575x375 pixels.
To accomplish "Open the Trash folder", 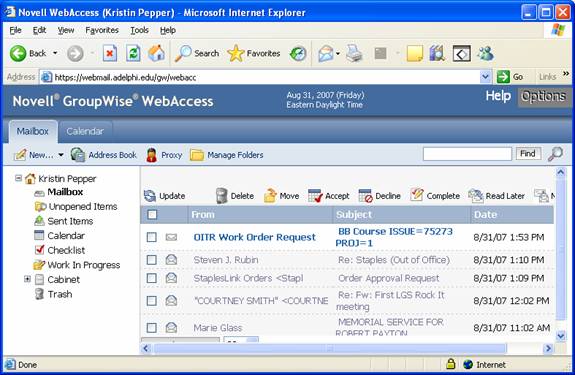I will [54, 294].
